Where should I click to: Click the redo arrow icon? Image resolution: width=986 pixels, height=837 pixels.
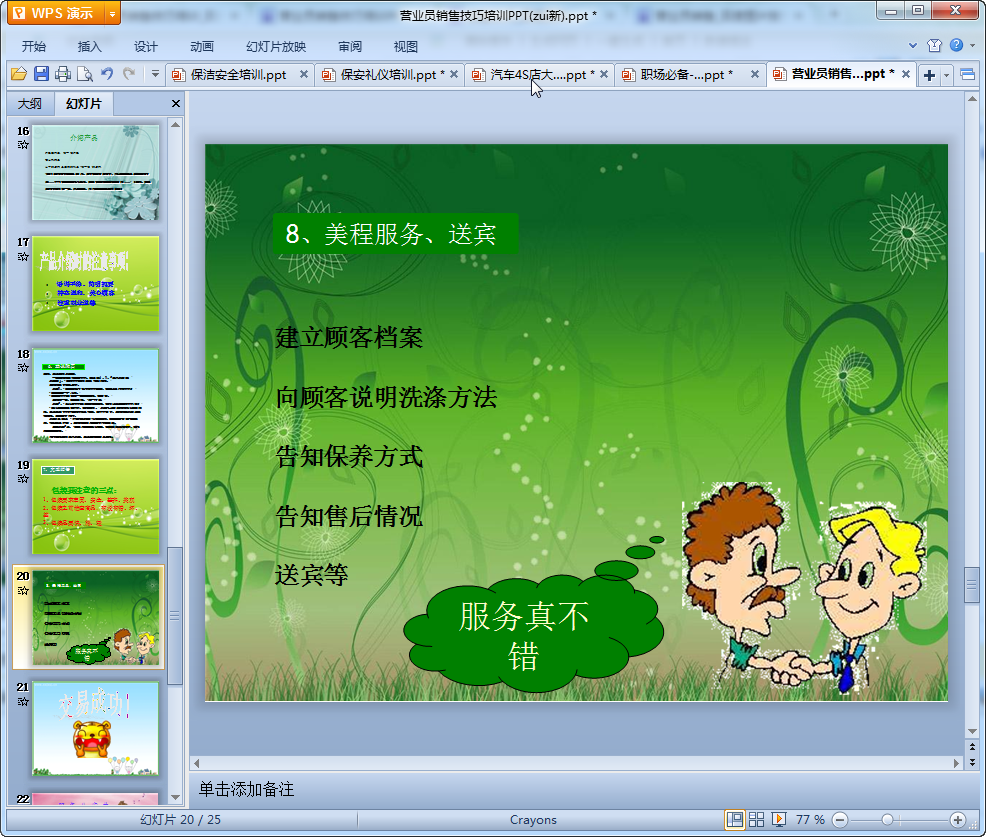tap(129, 74)
